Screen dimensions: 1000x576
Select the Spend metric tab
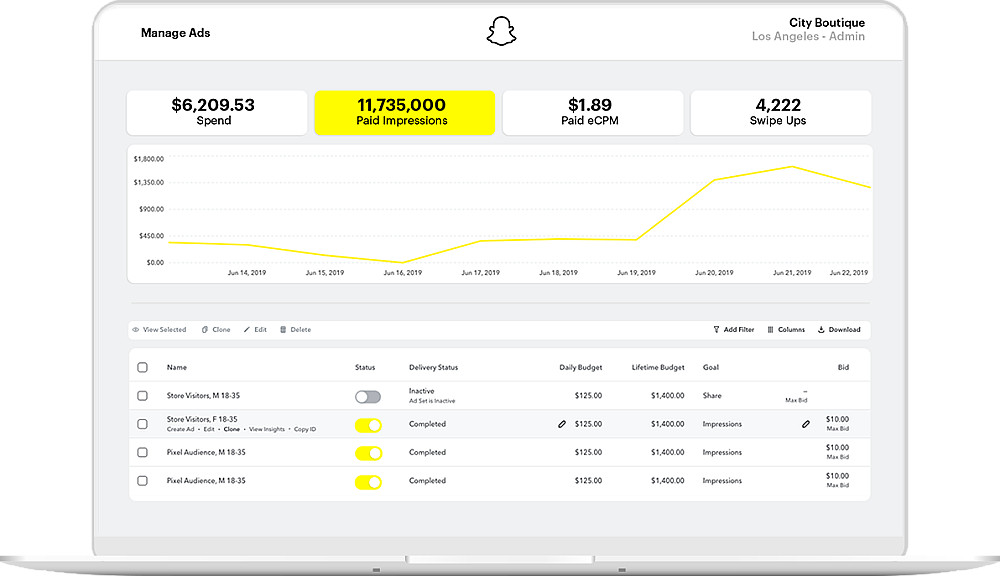point(217,112)
